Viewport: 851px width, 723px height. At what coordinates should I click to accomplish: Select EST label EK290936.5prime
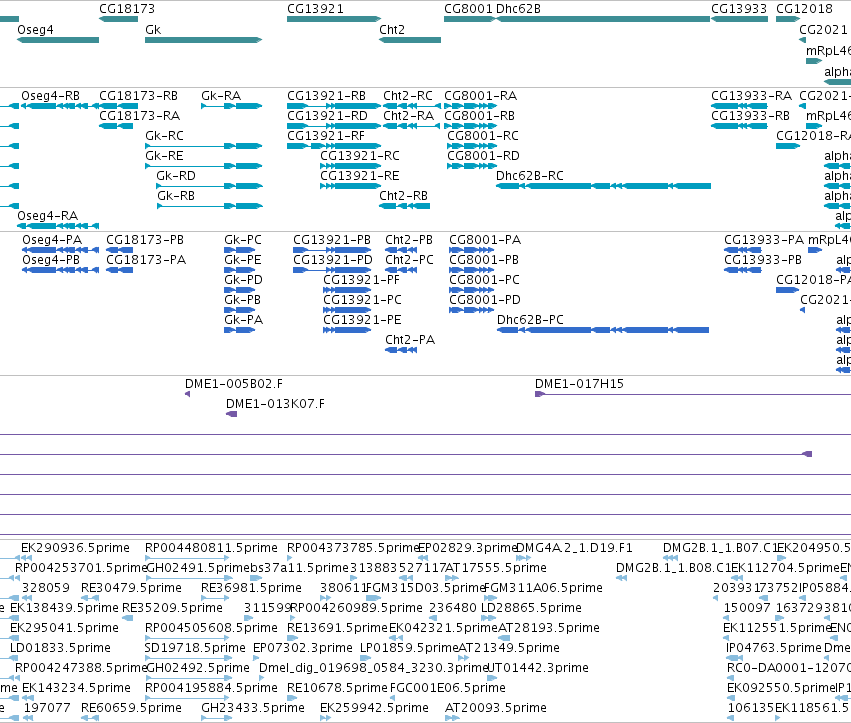[75, 548]
